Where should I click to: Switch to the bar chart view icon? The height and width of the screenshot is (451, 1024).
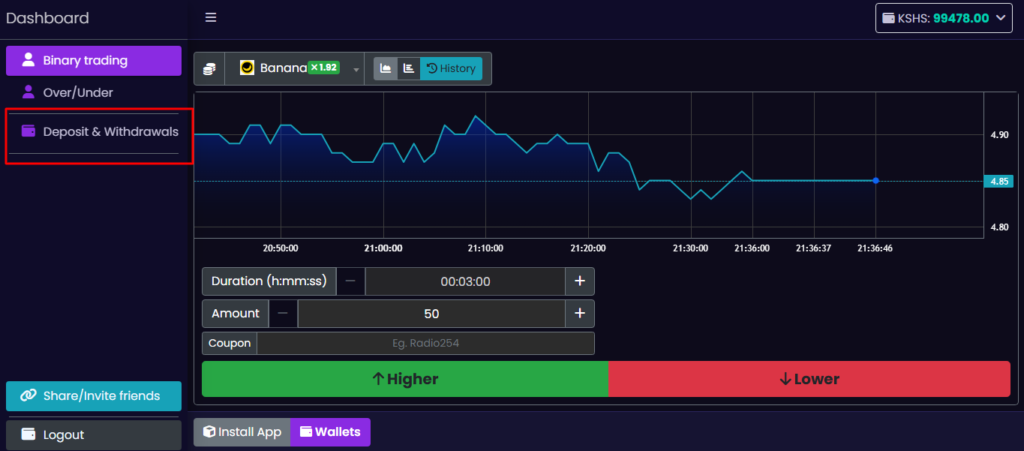coord(408,69)
